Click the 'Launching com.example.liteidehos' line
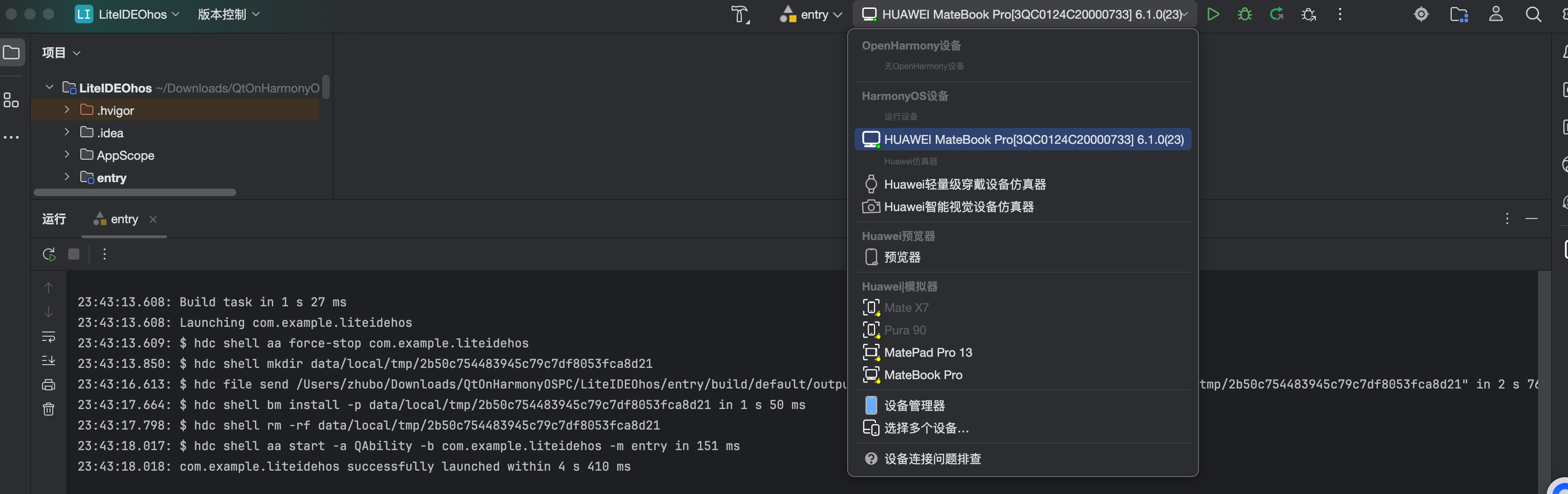The image size is (1568, 494). click(245, 323)
